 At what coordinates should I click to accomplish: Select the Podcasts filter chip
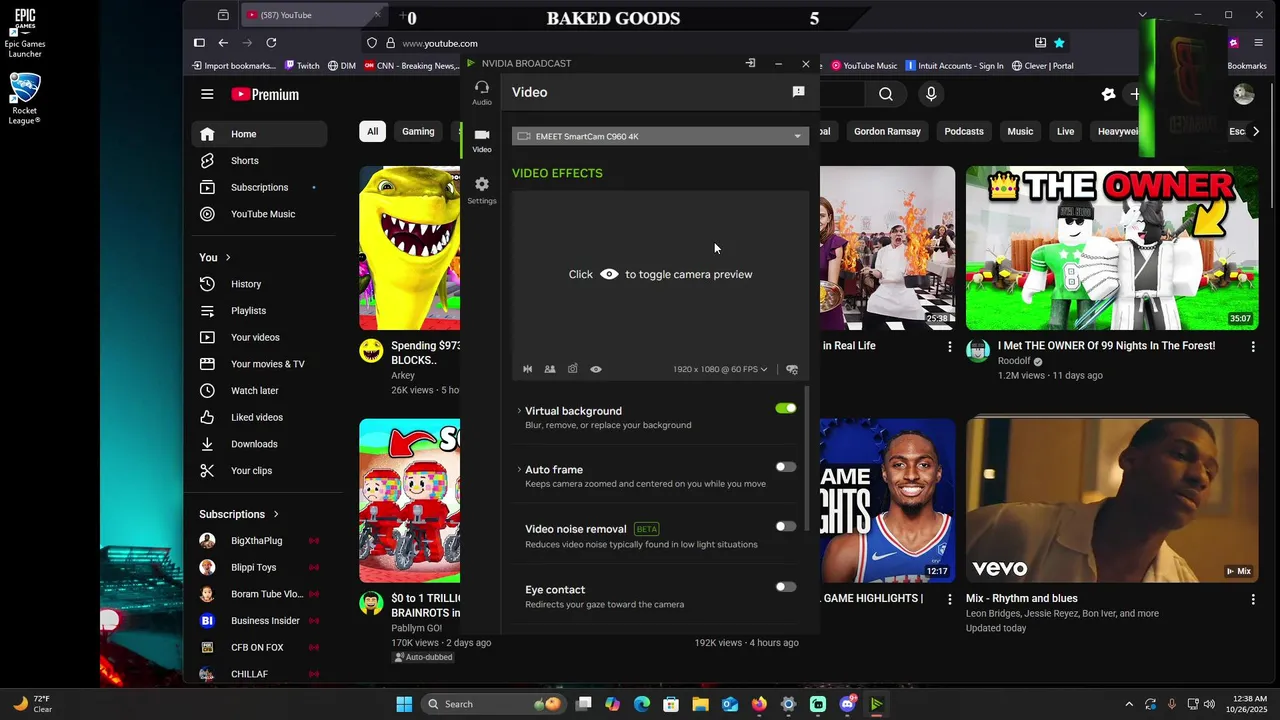coord(964,131)
